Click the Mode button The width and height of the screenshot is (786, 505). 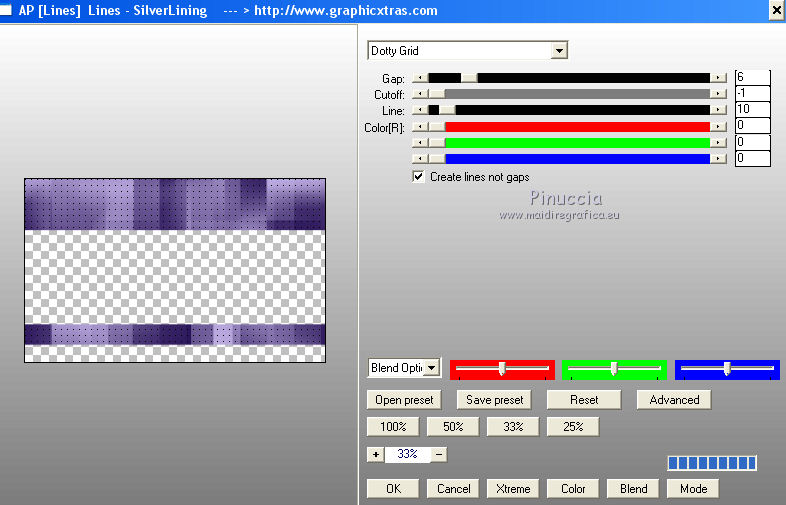click(693, 488)
